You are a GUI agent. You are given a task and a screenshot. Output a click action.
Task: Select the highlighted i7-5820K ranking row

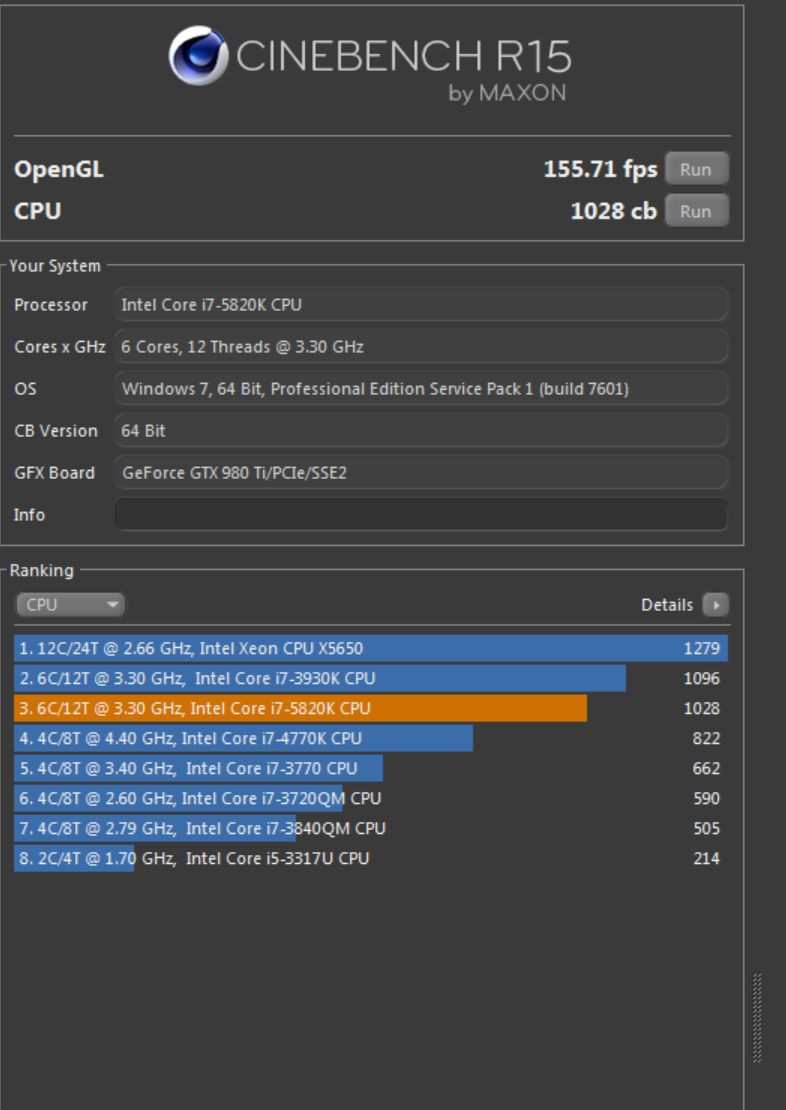pos(300,708)
